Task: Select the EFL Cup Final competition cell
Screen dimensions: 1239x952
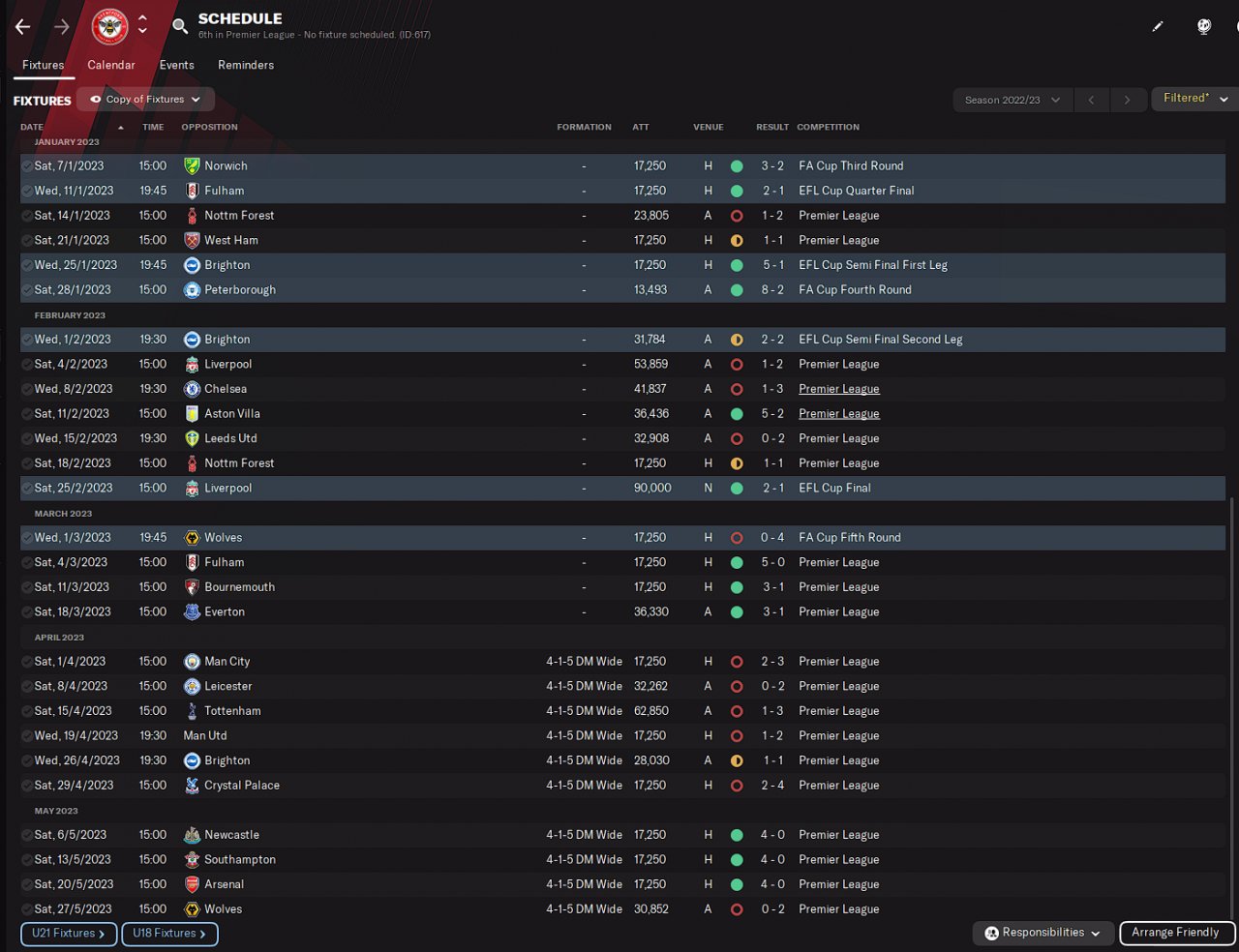Action: 834,489
